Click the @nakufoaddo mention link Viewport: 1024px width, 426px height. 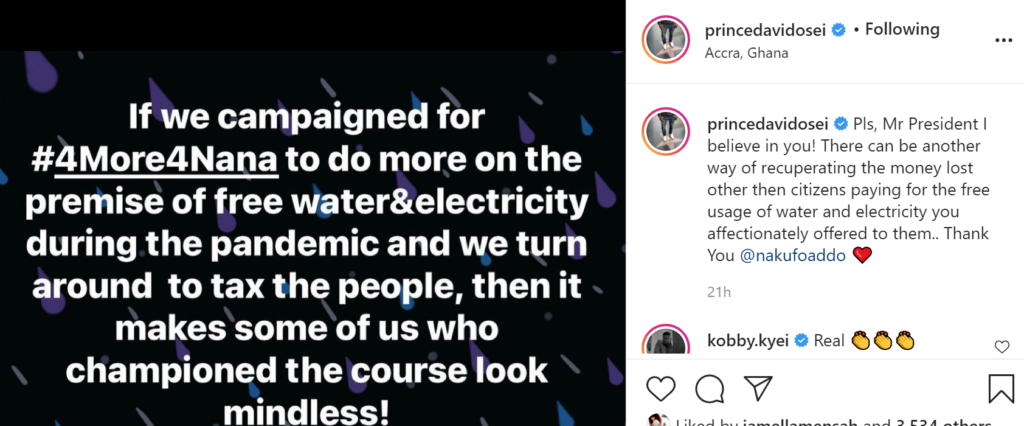[793, 256]
